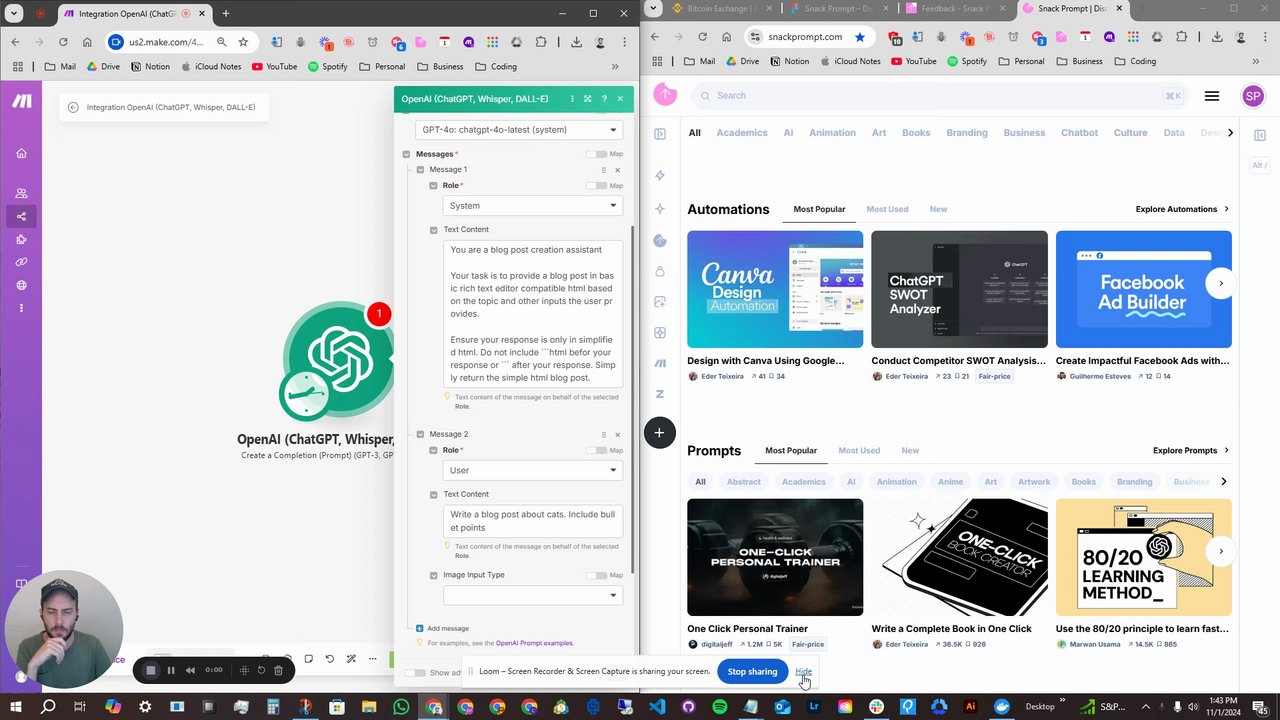
Task: Click the Snack Prompt pink logo
Action: 665,95
